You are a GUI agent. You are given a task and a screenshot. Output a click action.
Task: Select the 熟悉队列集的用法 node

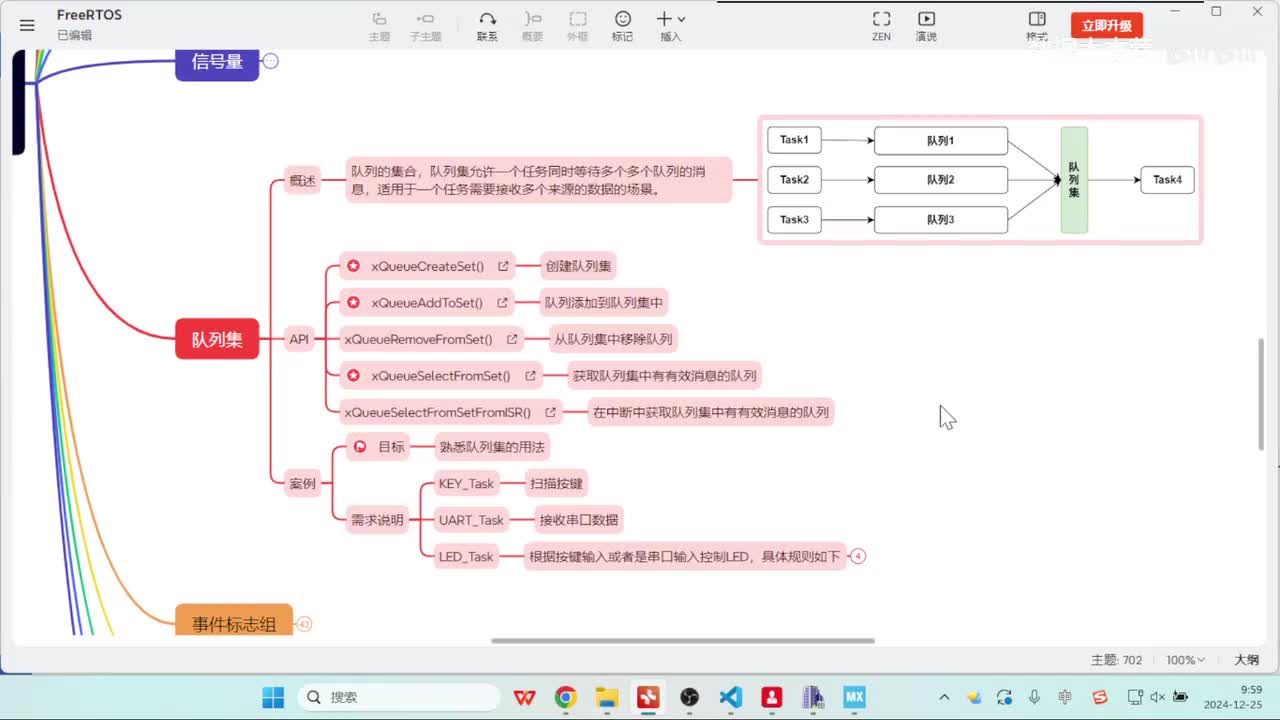coord(493,447)
